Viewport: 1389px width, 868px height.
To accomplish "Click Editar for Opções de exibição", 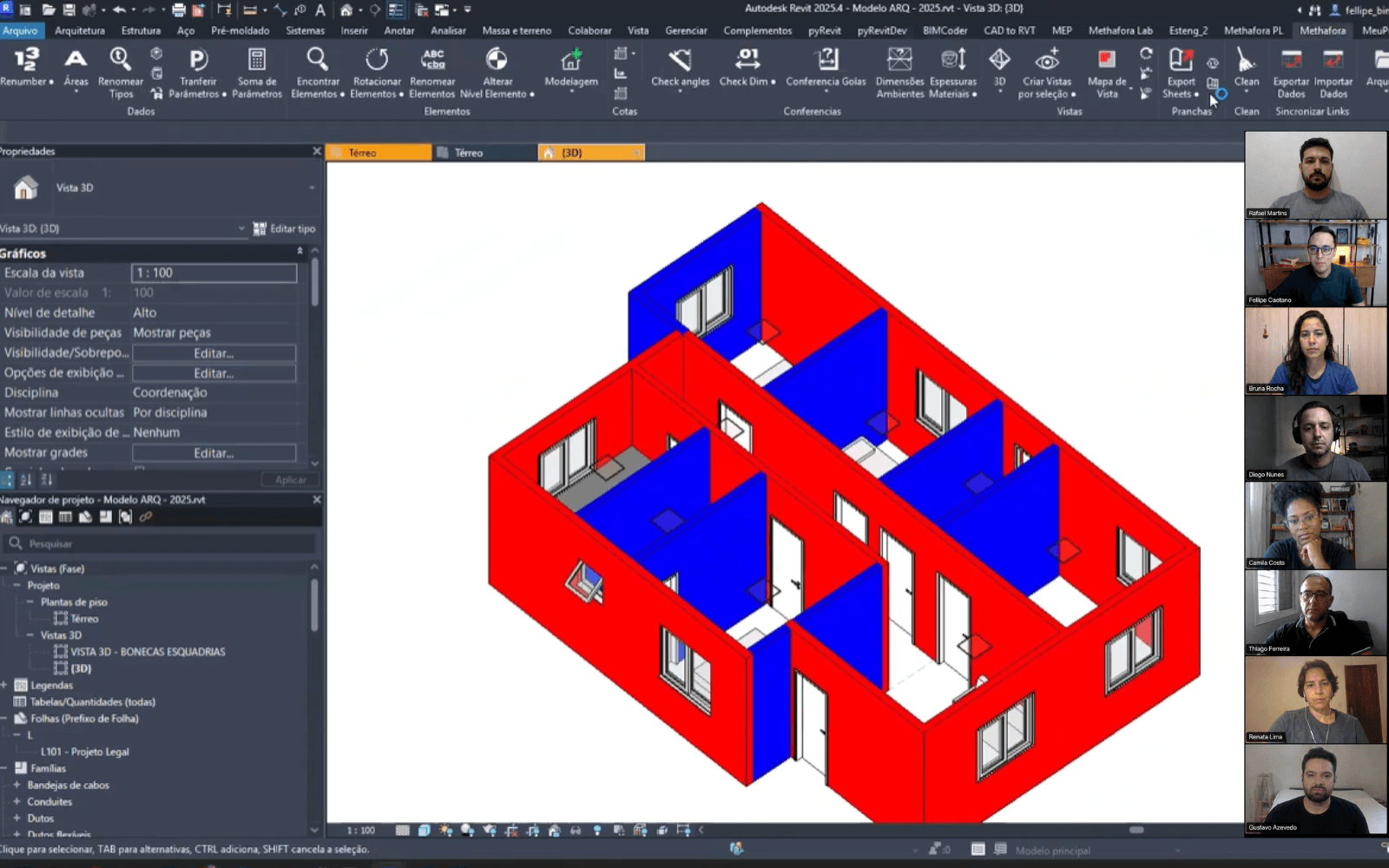I will click(x=214, y=373).
